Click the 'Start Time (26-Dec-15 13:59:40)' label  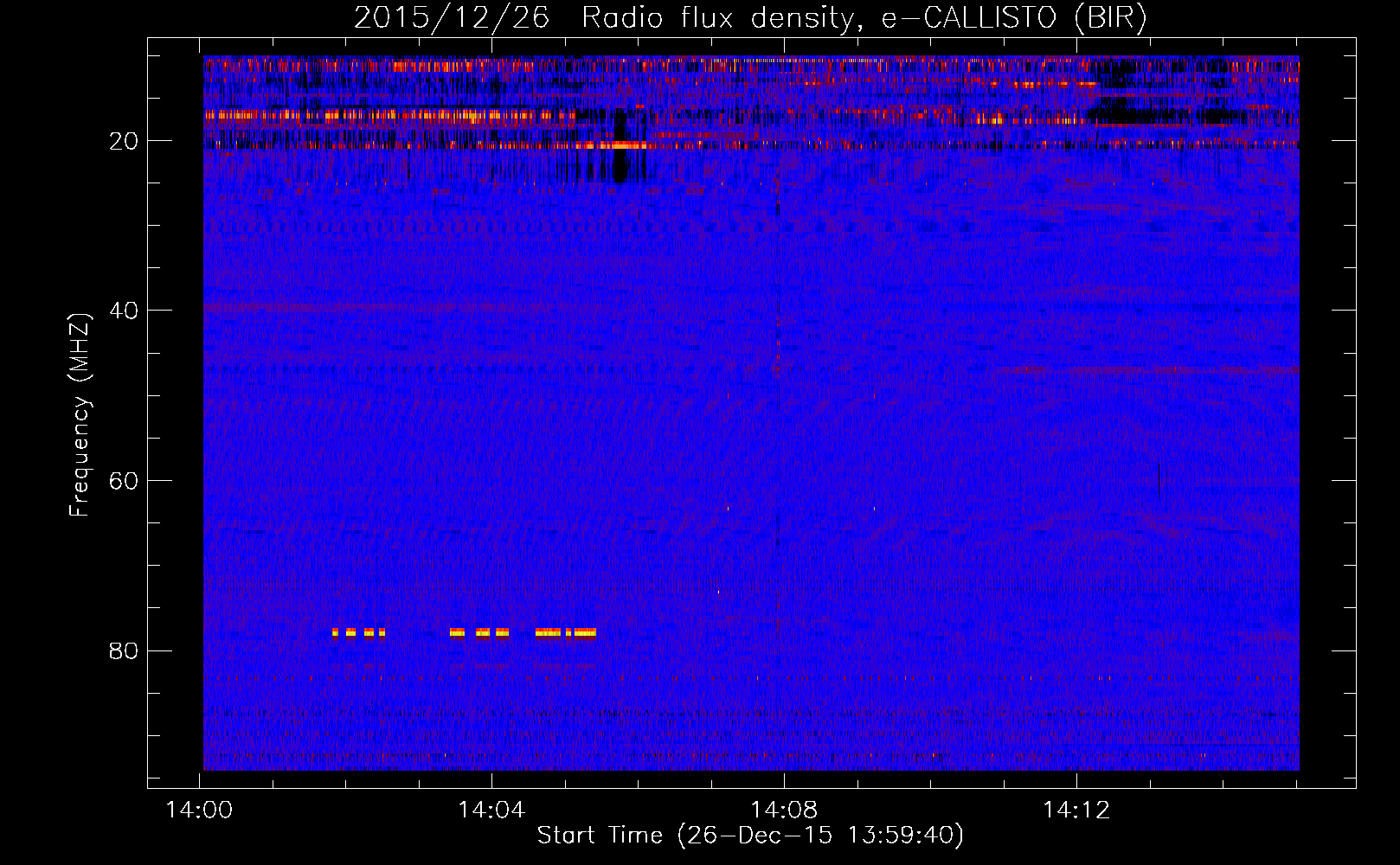click(750, 836)
